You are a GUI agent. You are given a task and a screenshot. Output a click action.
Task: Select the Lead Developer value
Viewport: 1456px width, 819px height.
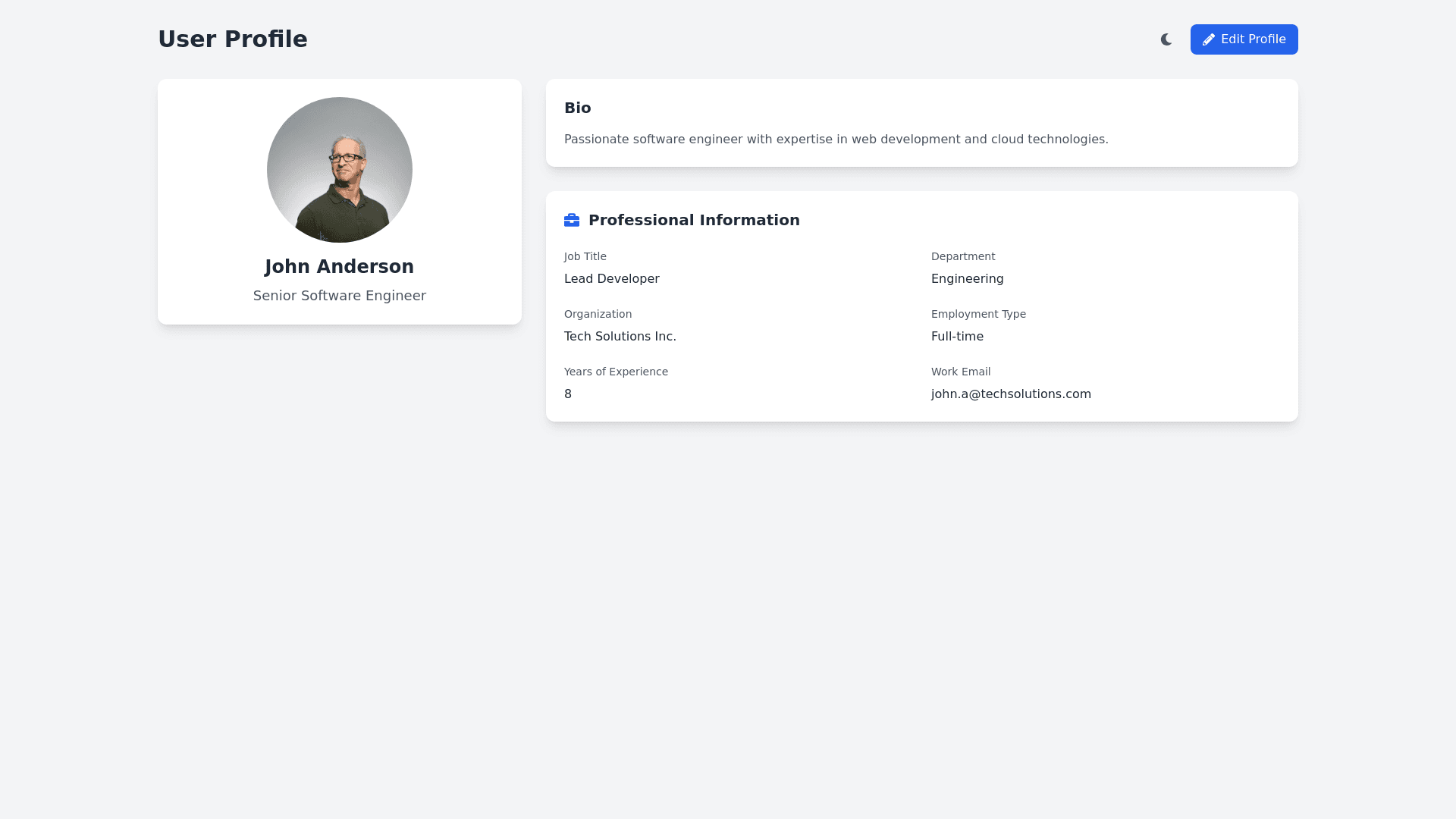point(611,278)
